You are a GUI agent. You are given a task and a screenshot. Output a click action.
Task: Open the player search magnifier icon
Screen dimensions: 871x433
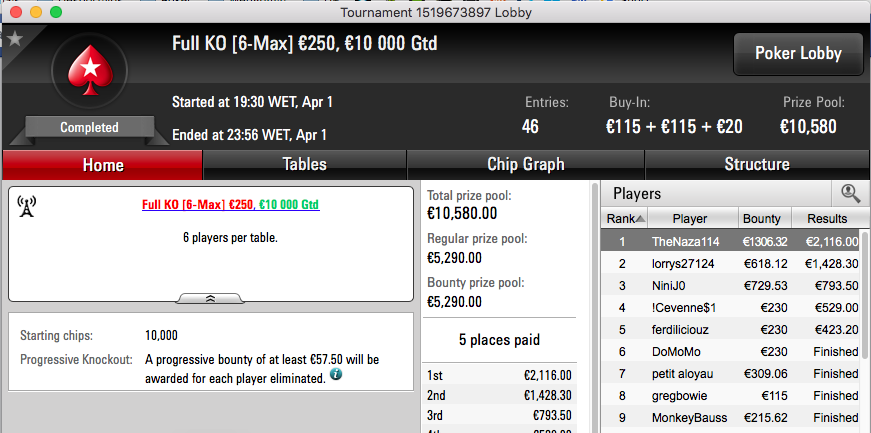click(850, 193)
